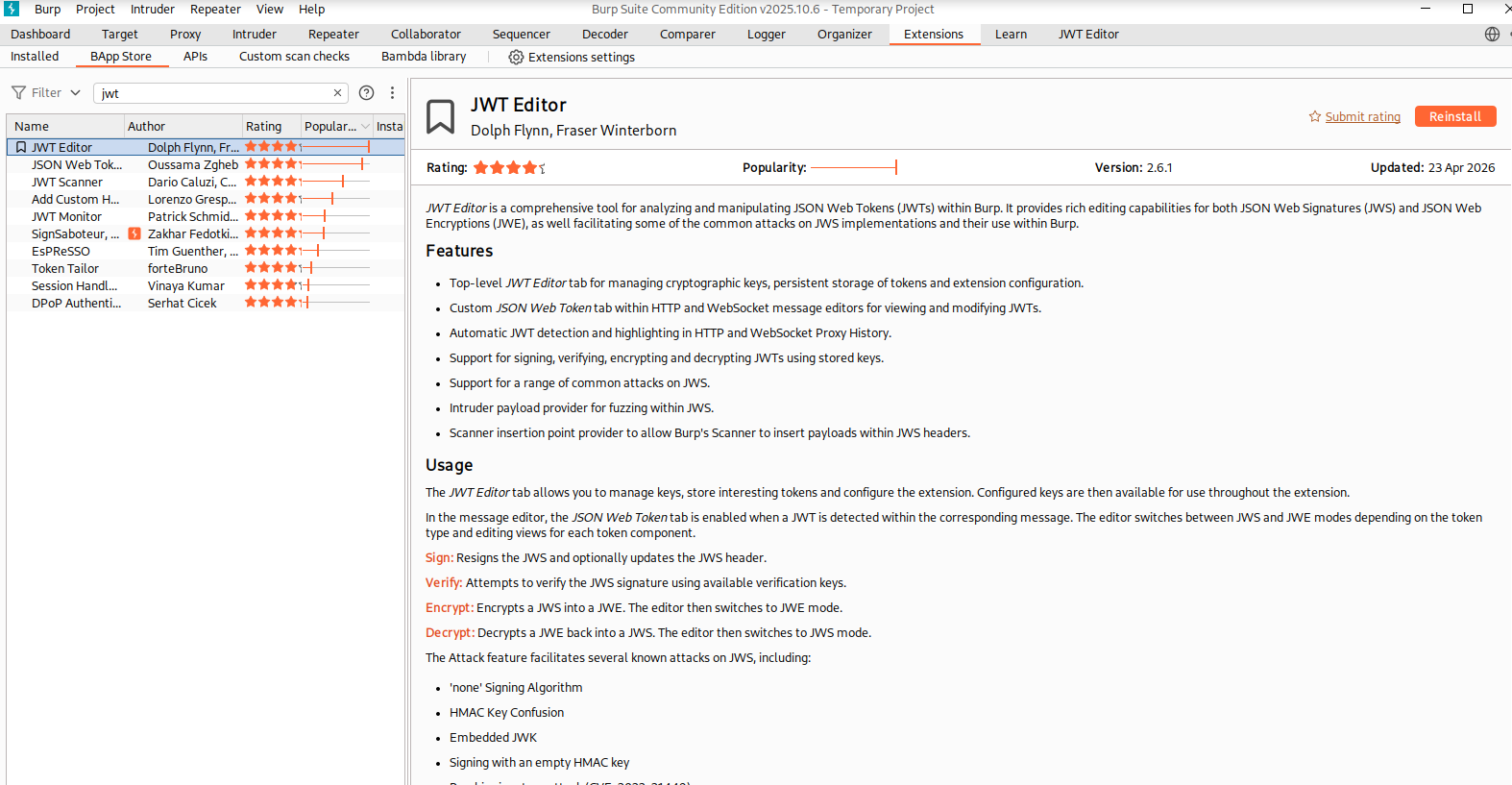Open the help question mark icon

(x=366, y=93)
